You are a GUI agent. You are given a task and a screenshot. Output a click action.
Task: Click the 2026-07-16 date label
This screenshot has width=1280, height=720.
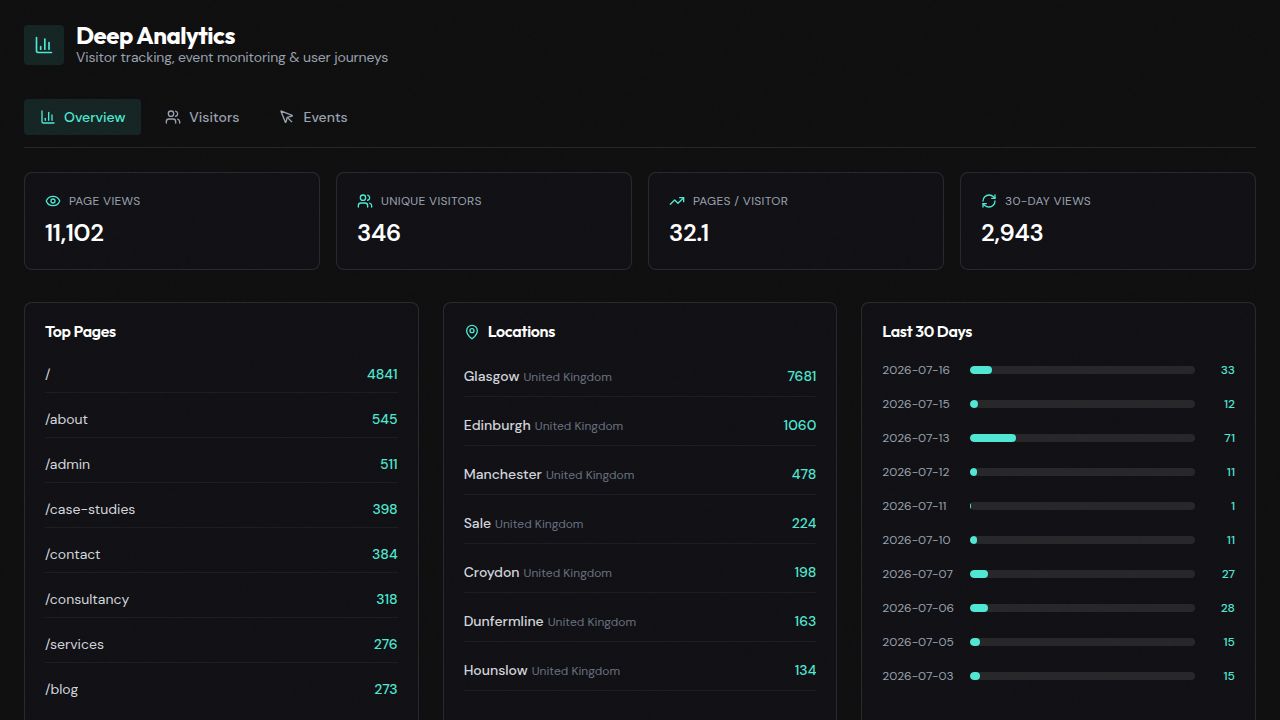(916, 370)
